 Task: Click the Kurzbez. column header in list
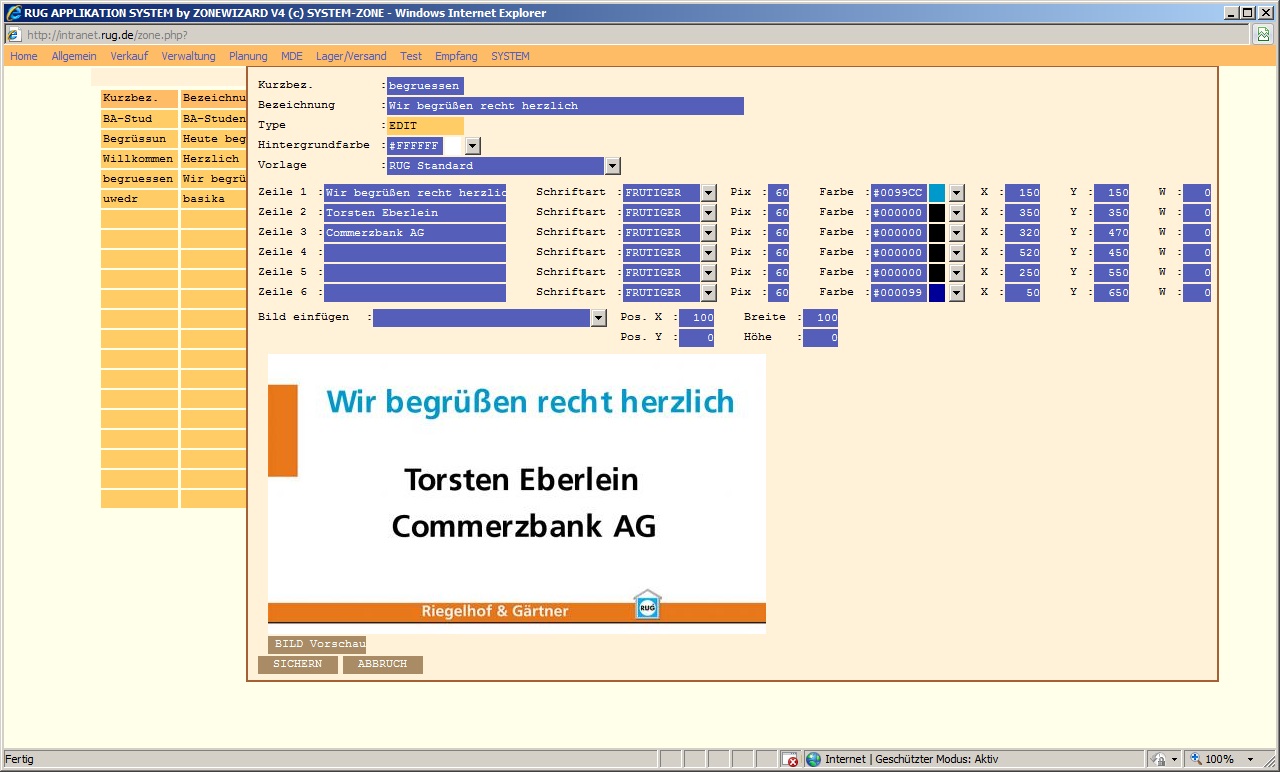click(139, 99)
